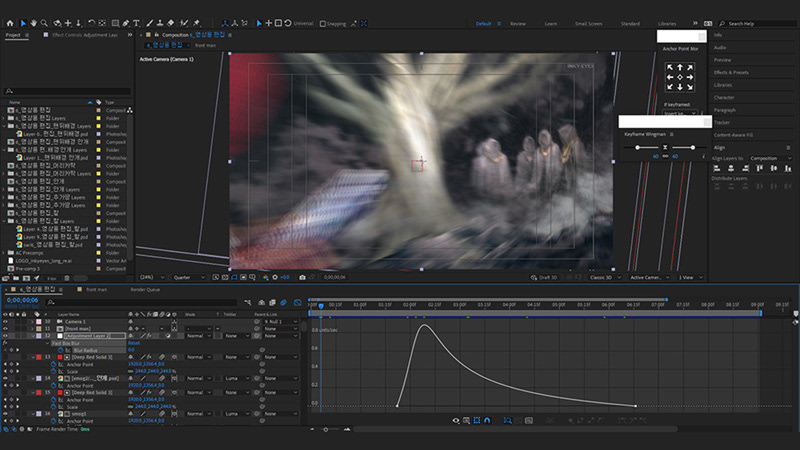The width and height of the screenshot is (800, 450).
Task: Open the Render Queue tab
Action: [144, 289]
